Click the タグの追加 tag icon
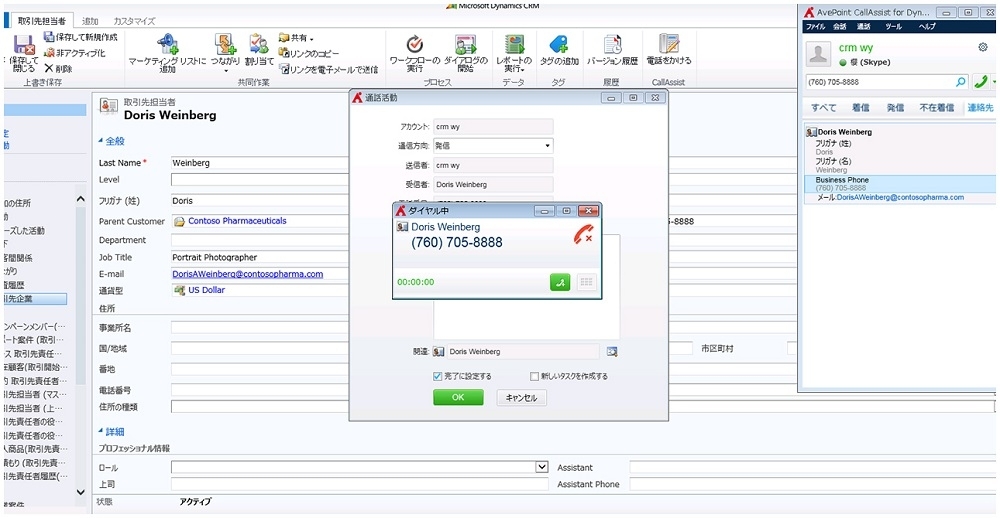The width and height of the screenshot is (1000, 518). click(559, 44)
